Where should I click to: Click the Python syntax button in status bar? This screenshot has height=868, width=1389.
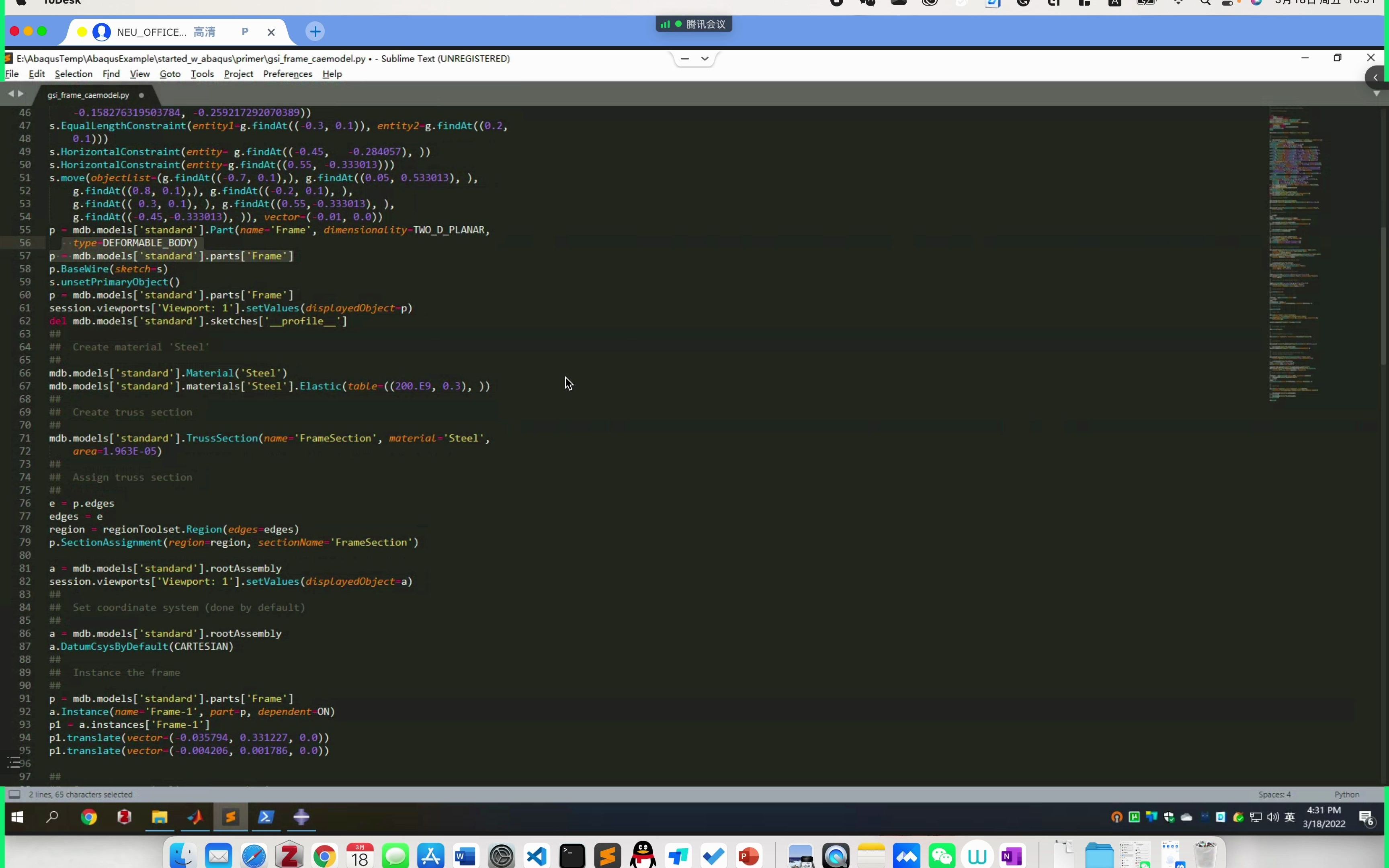(x=1346, y=794)
